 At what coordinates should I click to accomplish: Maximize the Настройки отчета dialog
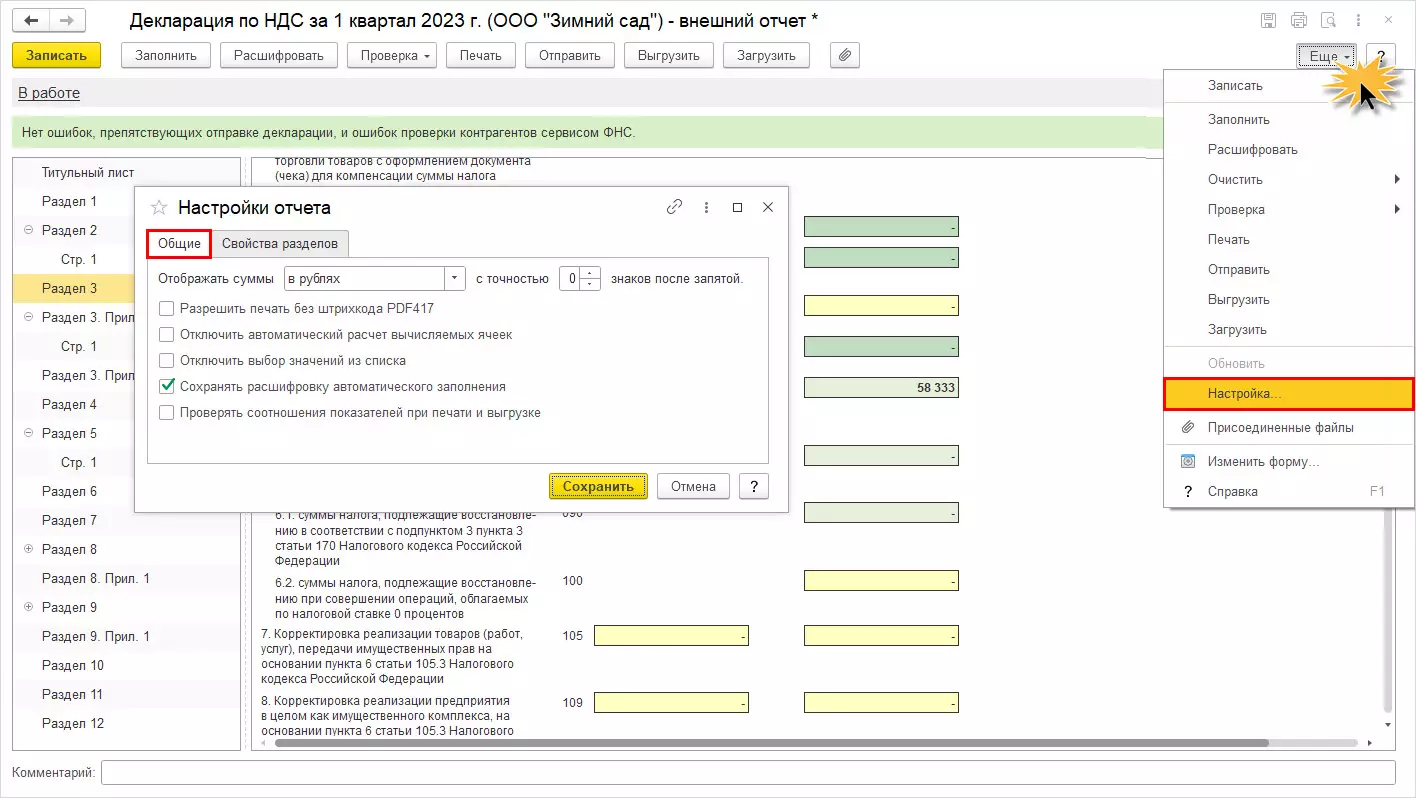pyautogui.click(x=737, y=207)
